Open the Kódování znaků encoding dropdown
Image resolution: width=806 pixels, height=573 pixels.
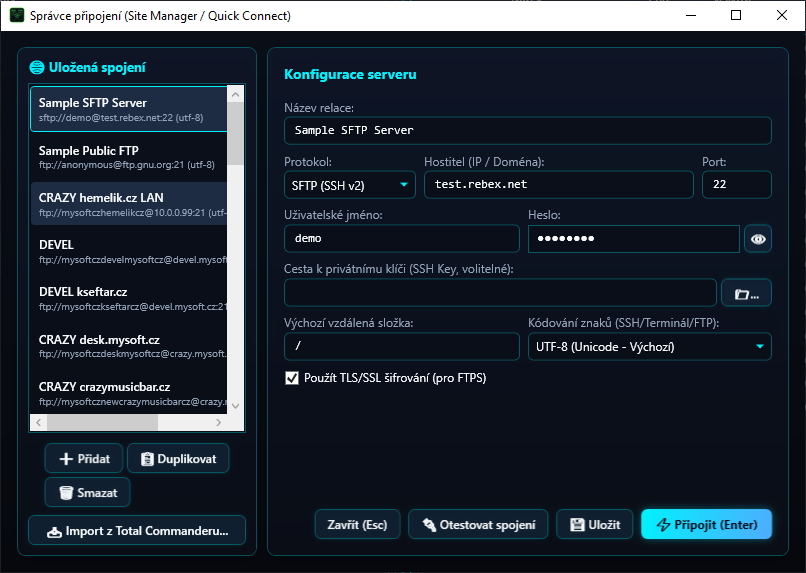(x=650, y=347)
